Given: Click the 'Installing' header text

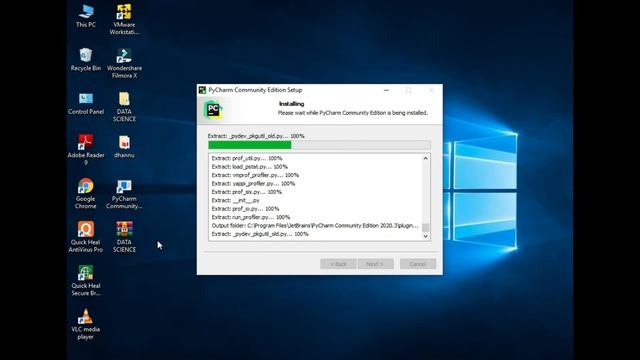Looking at the screenshot, I should pos(291,104).
